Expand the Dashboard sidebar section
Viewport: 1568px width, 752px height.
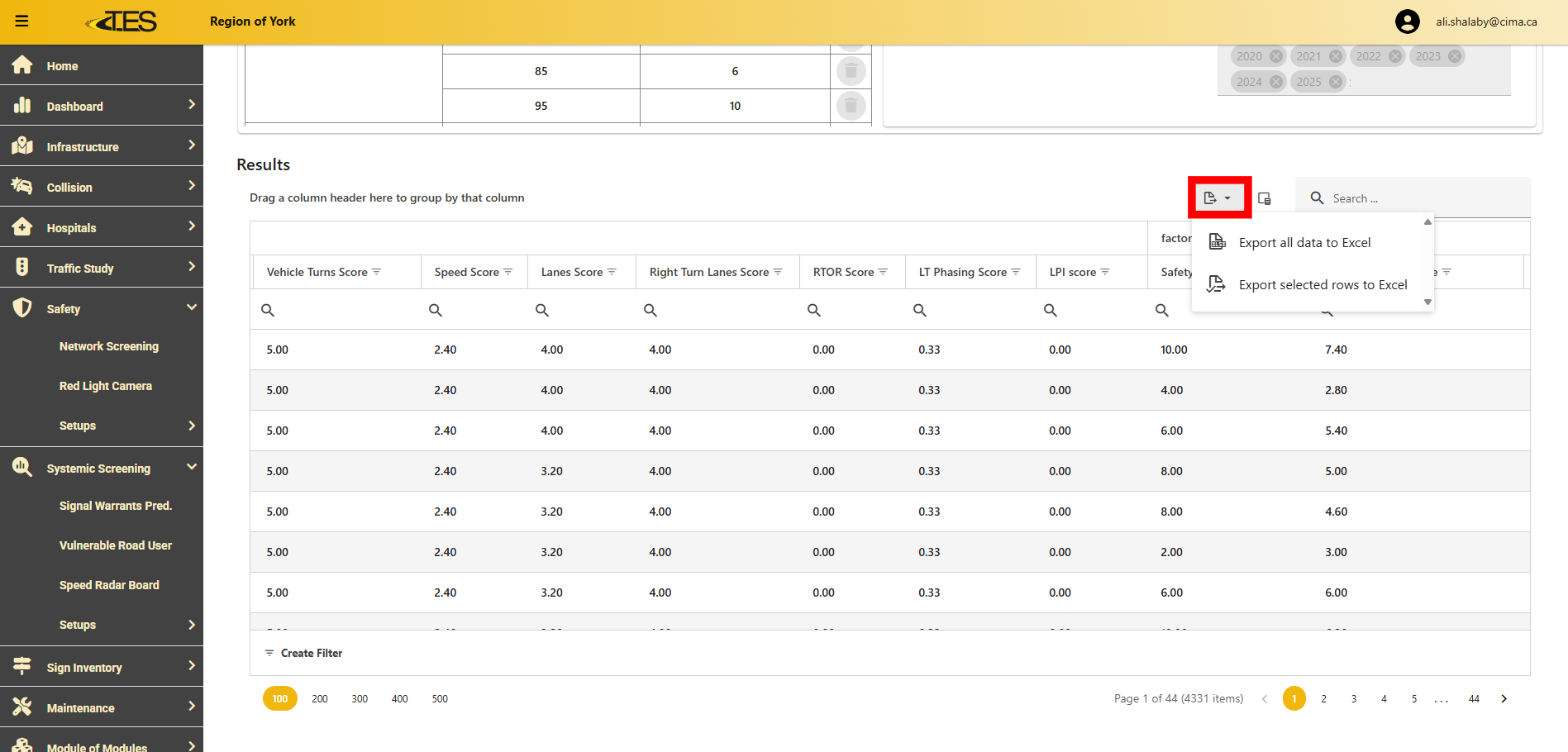click(x=101, y=106)
